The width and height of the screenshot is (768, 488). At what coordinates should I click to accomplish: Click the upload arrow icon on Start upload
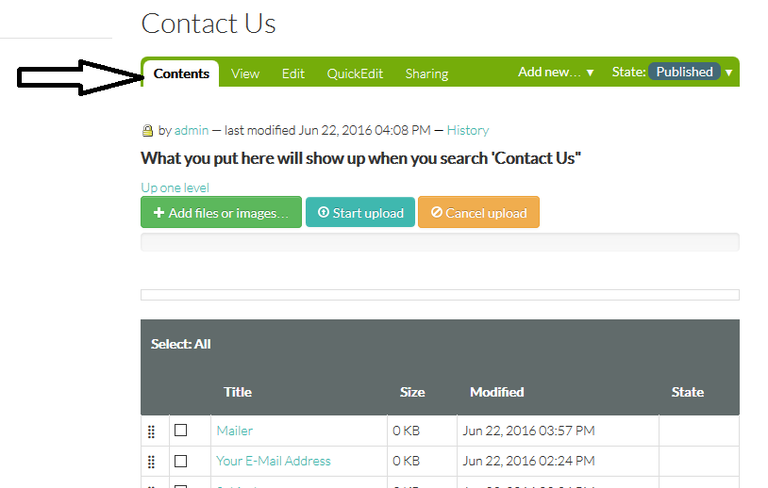323,212
